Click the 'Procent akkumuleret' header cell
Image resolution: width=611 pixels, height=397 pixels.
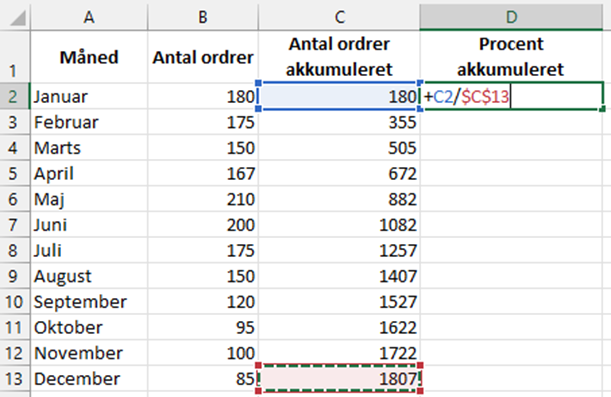pos(511,57)
